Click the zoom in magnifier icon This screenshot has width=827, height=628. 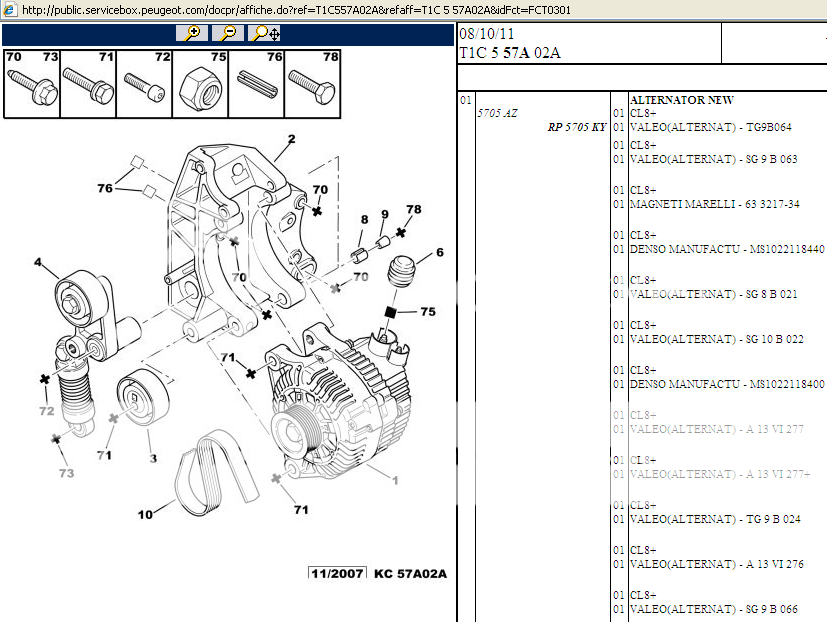(192, 33)
